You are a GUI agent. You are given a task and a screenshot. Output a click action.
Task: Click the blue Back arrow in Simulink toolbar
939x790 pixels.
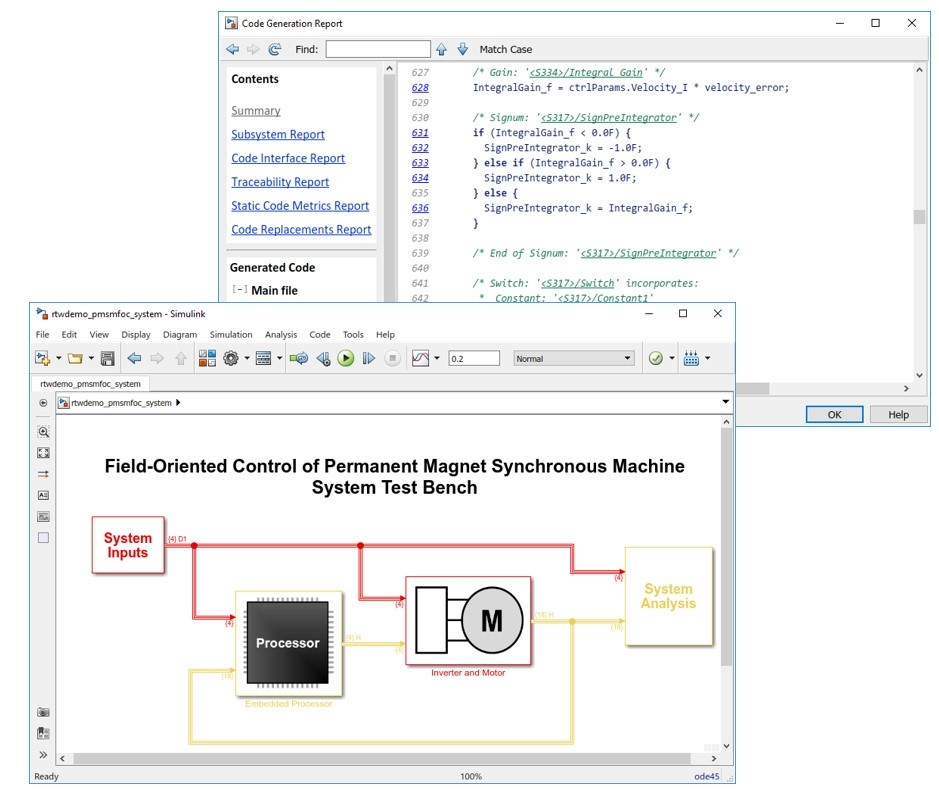[x=134, y=358]
